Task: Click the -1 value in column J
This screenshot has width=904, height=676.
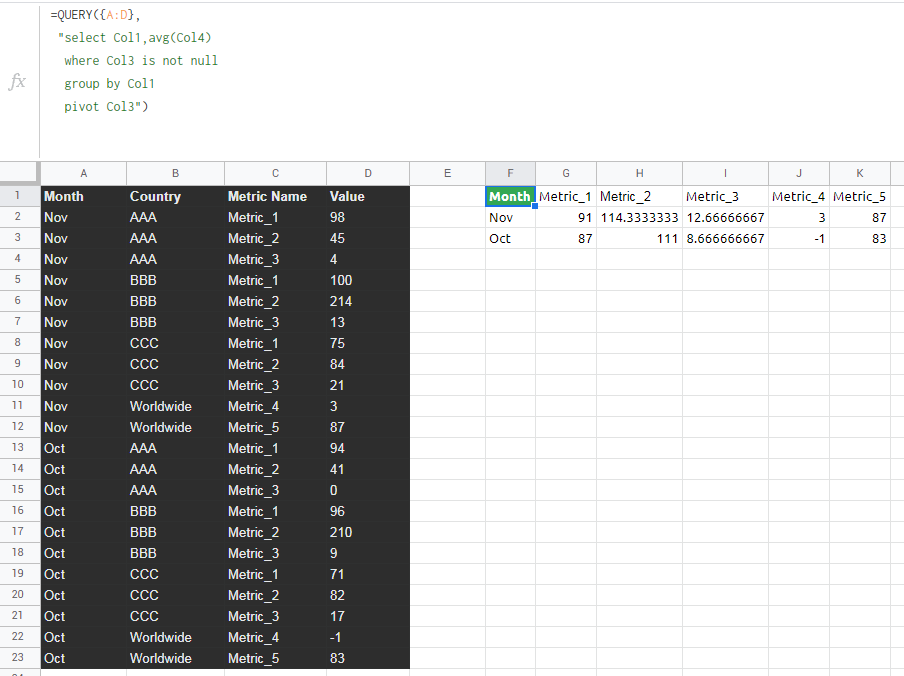Action: [798, 239]
